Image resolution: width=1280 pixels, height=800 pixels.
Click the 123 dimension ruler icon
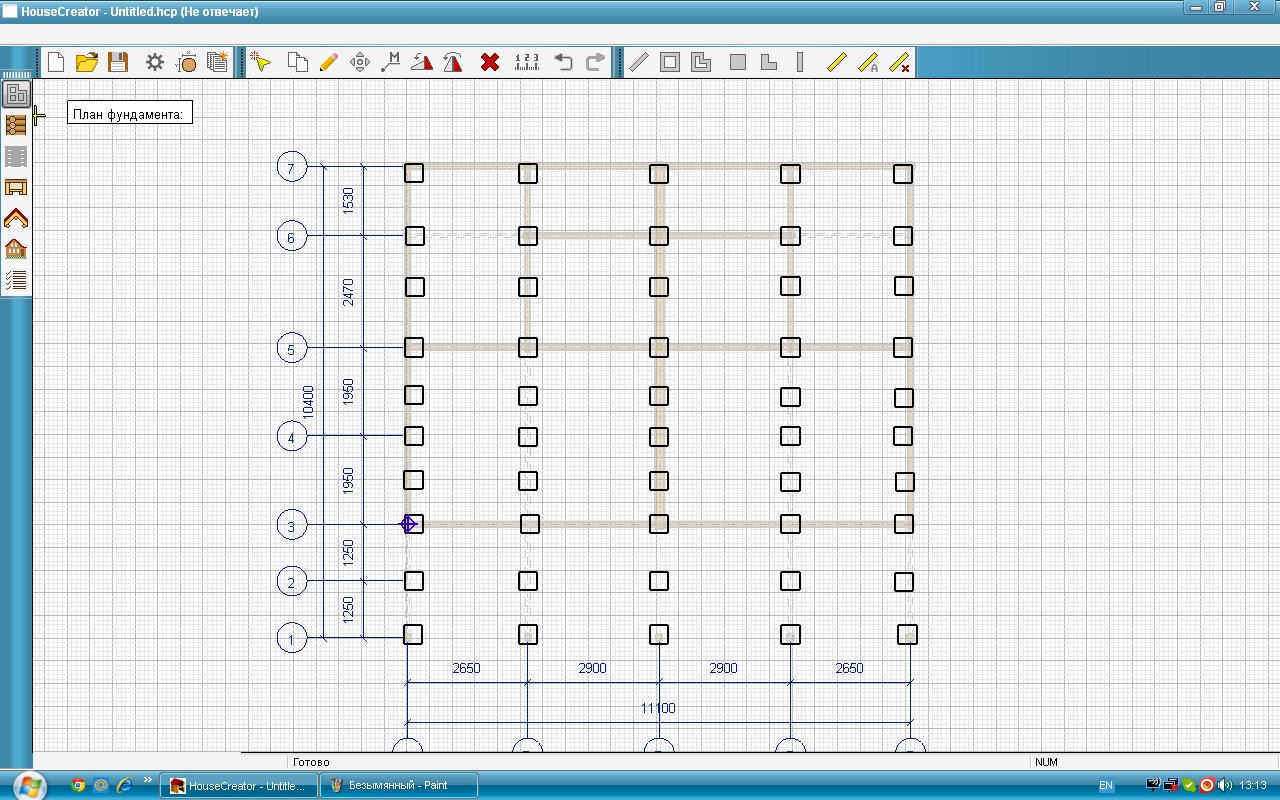coord(527,62)
